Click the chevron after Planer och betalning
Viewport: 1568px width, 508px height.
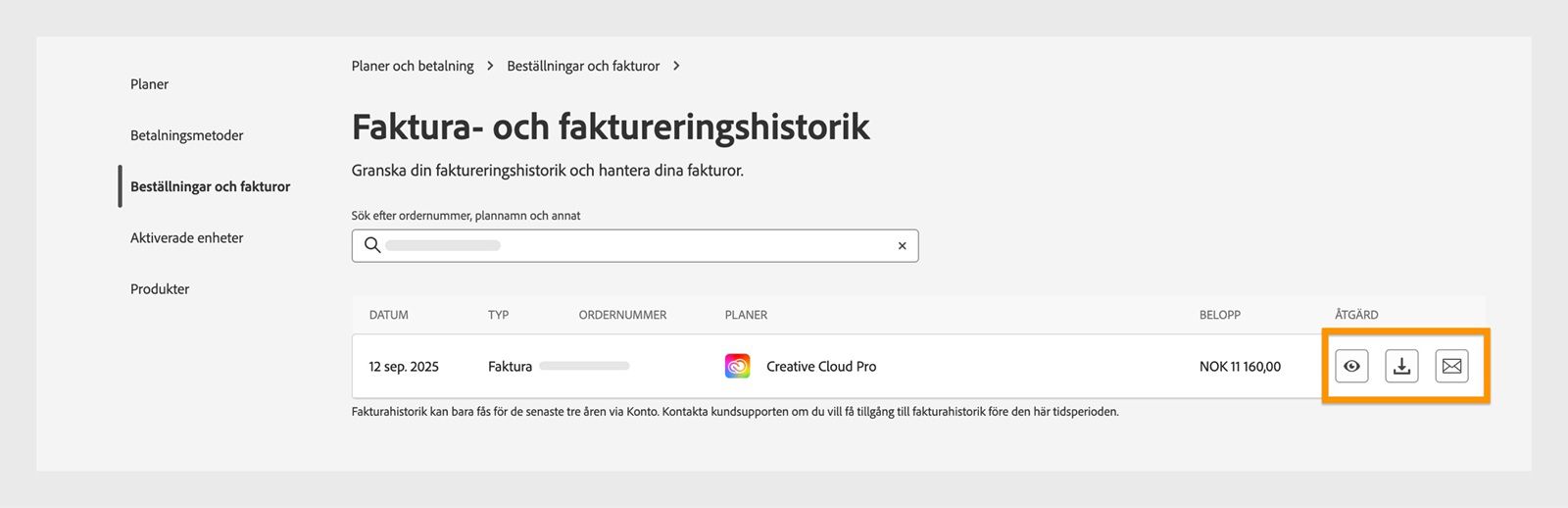click(490, 66)
